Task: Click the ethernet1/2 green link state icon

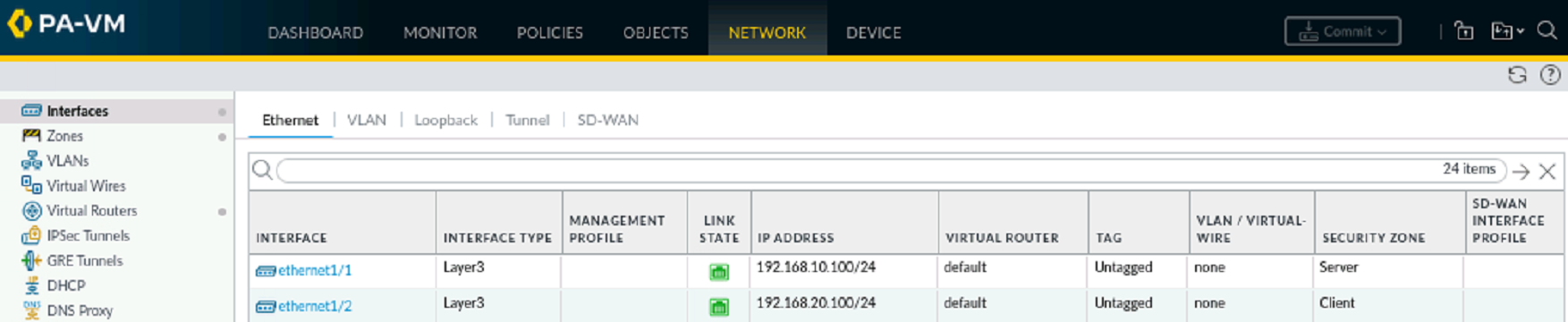Action: 719,307
